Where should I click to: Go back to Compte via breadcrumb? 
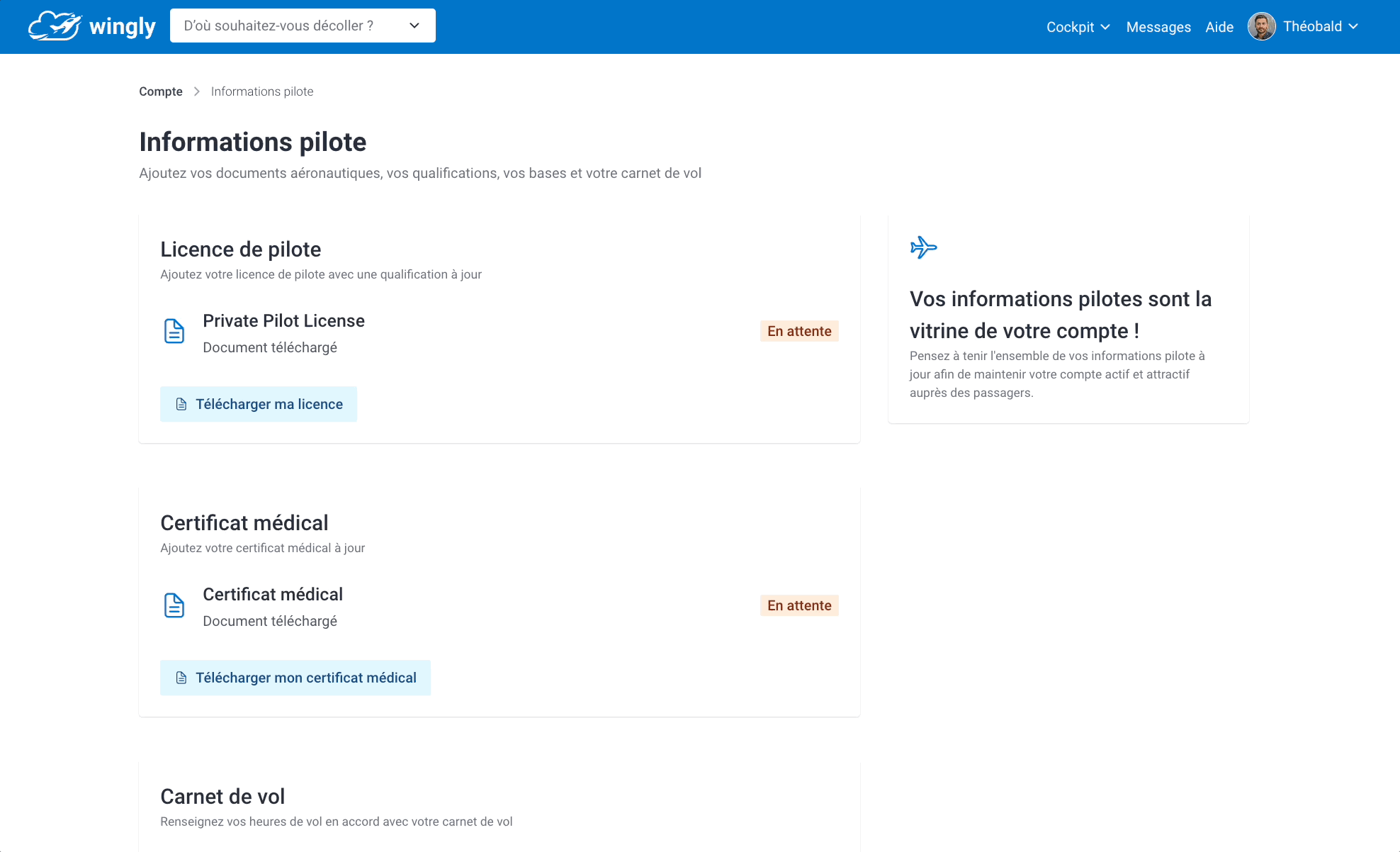coord(161,91)
